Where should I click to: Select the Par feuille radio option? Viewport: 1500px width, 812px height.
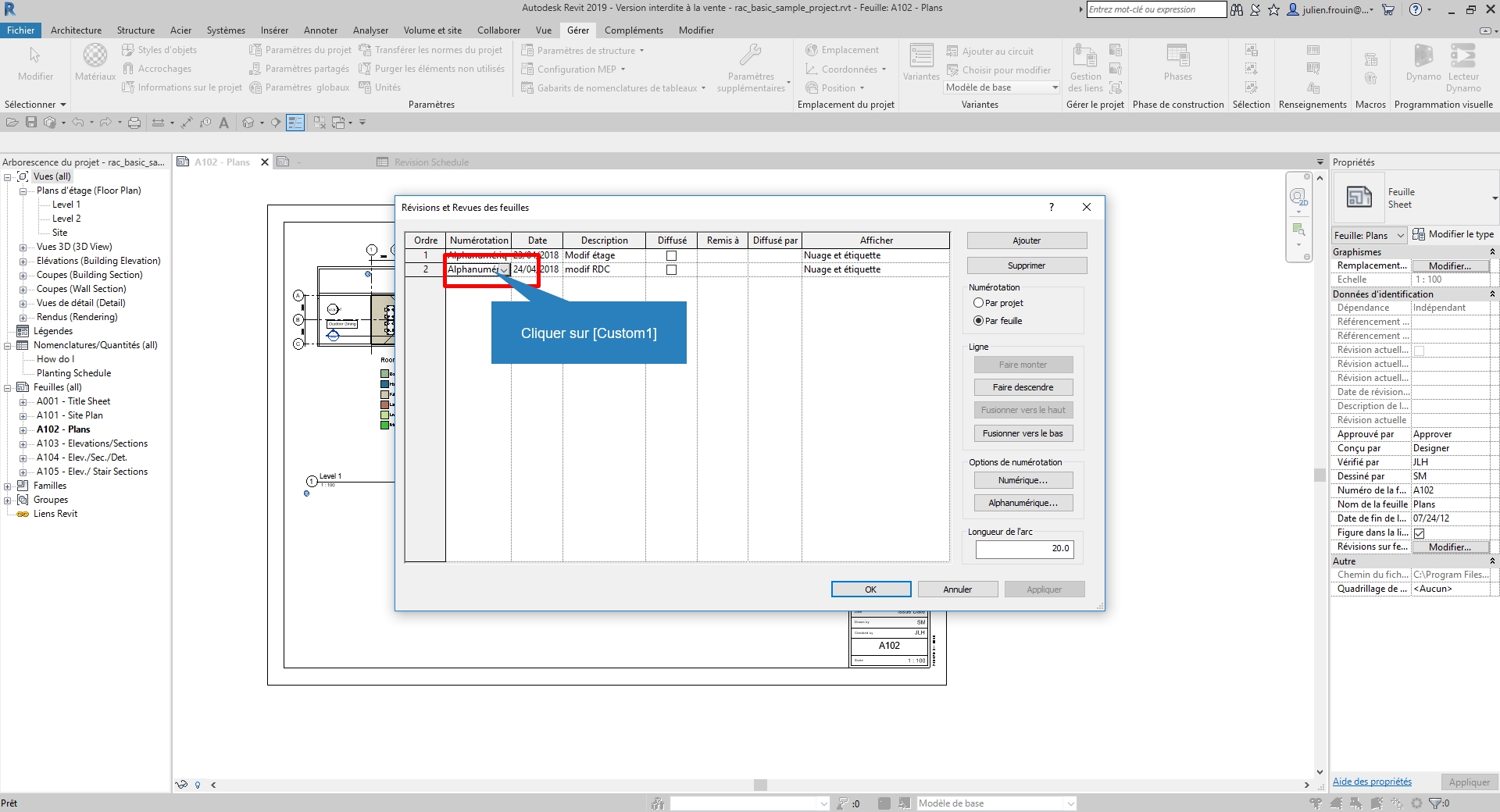978,321
